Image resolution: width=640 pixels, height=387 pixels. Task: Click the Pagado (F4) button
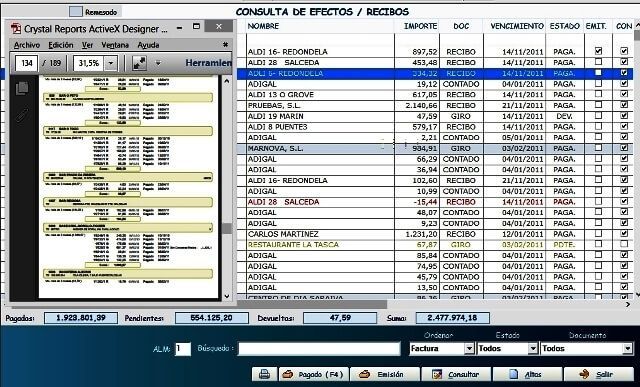coord(314,374)
